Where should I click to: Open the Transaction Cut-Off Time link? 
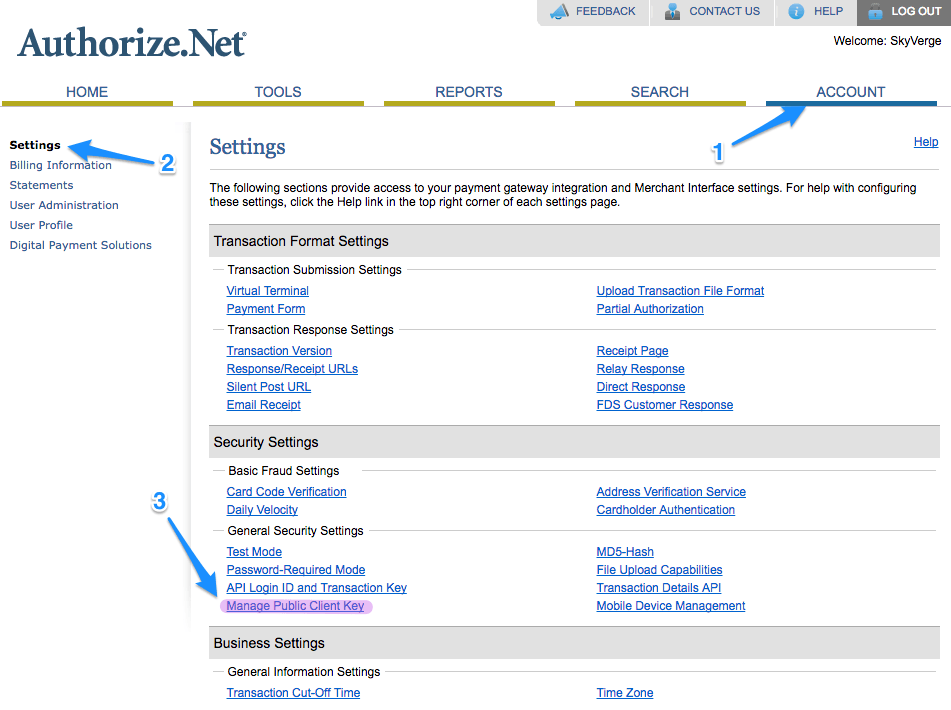293,693
